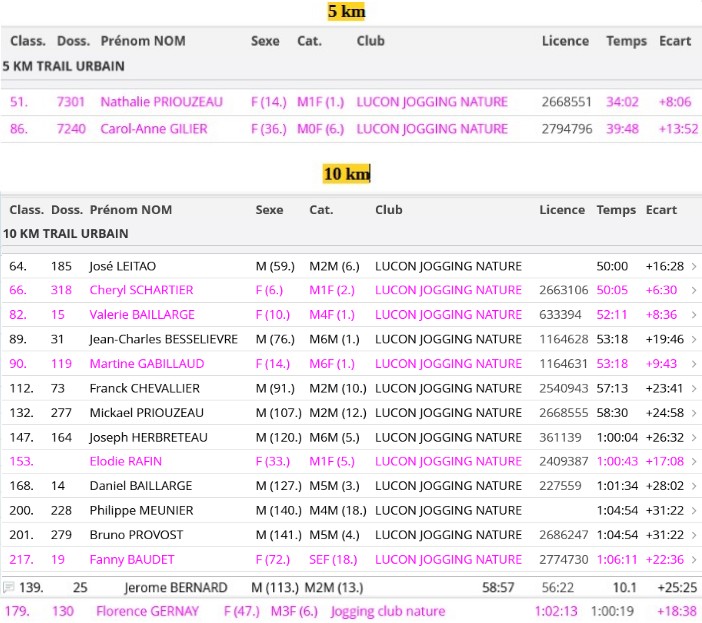The height and width of the screenshot is (623, 702).
Task: Click chevron at end of Franck CHEVALLIER row
Action: click(x=693, y=388)
